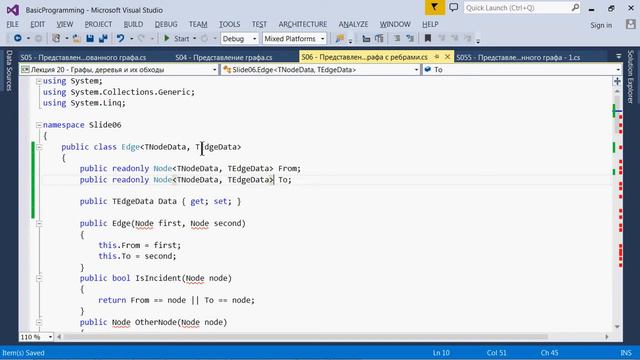The width and height of the screenshot is (640, 360).
Task: Open the Start button dropdown arrow
Action: point(194,39)
